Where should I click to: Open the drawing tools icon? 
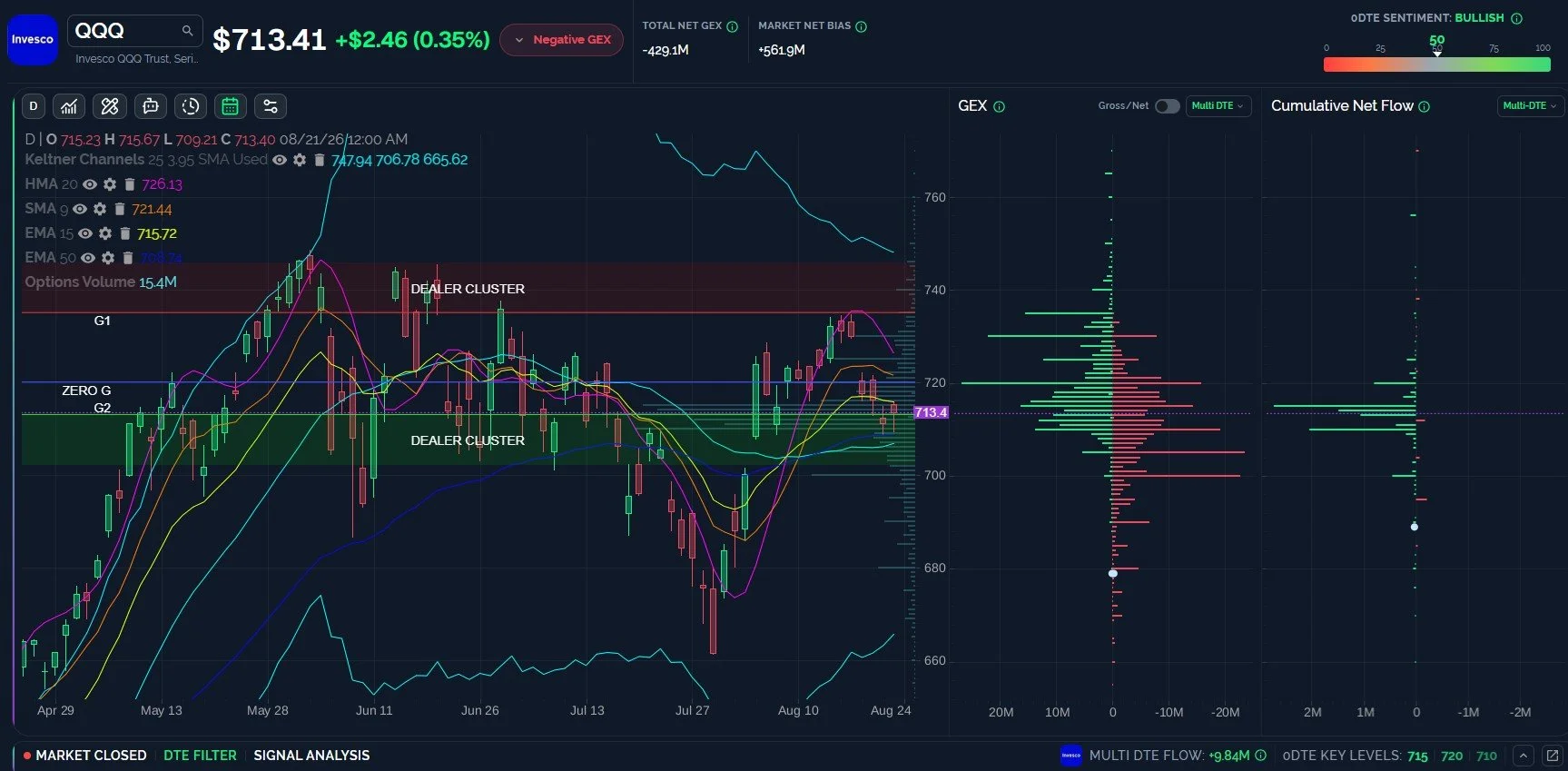point(110,106)
